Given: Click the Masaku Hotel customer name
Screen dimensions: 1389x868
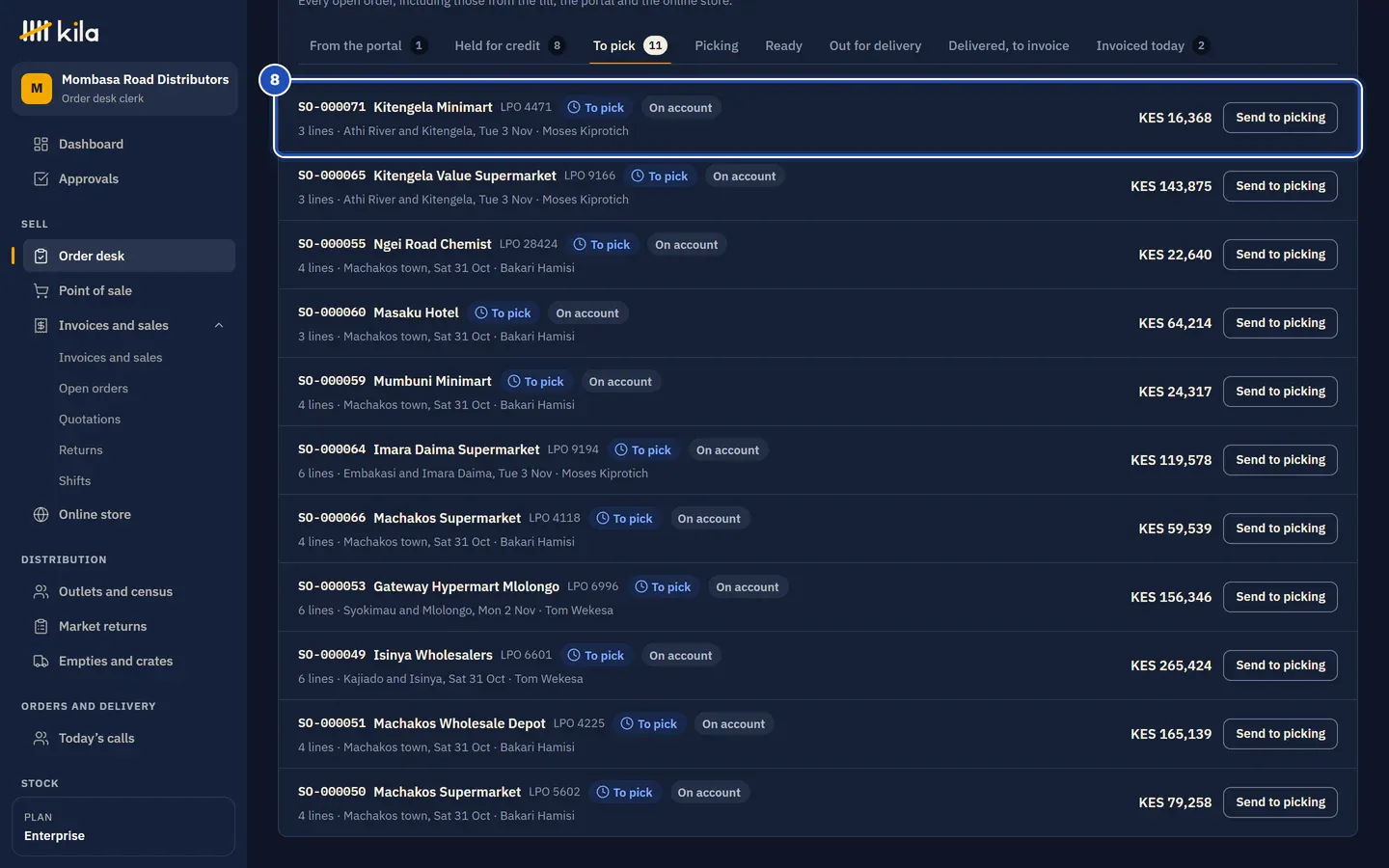Looking at the screenshot, I should point(416,312).
